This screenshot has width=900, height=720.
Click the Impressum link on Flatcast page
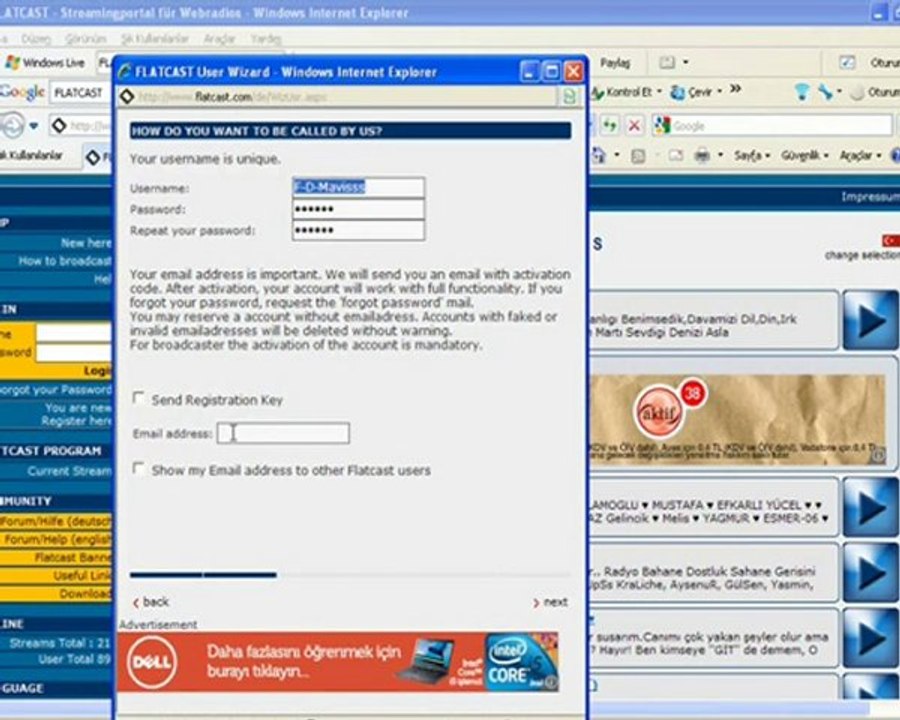click(x=870, y=197)
